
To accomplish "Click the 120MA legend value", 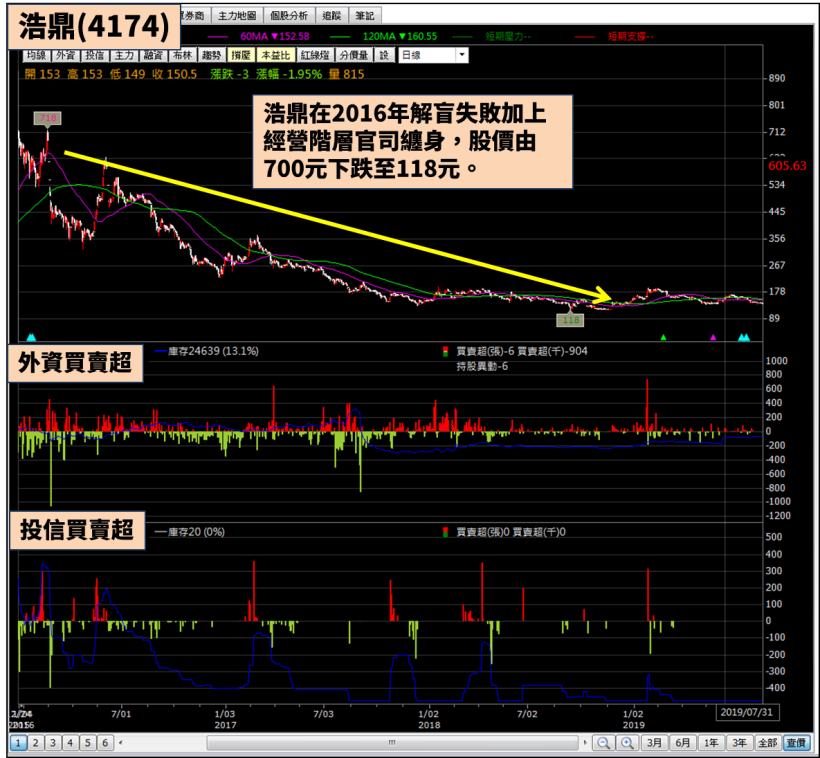I will pyautogui.click(x=400, y=36).
